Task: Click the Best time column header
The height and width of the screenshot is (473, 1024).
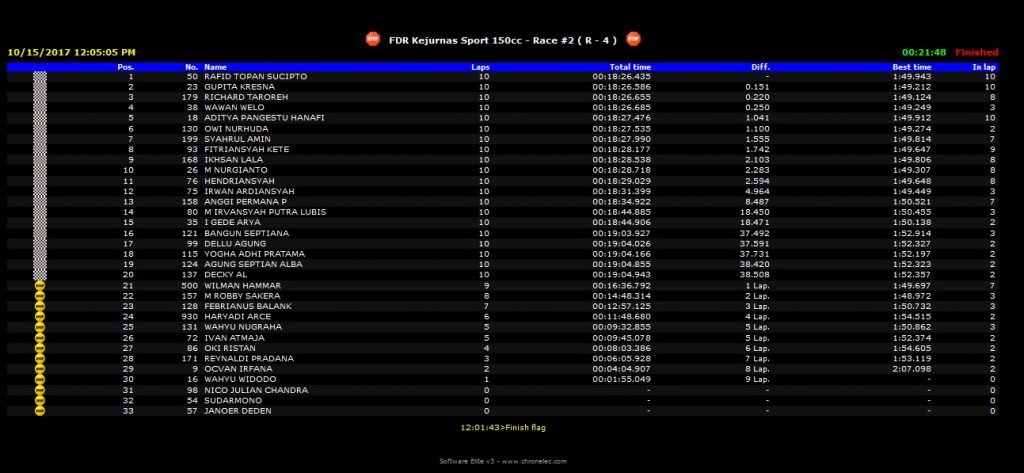Action: pyautogui.click(x=912, y=66)
